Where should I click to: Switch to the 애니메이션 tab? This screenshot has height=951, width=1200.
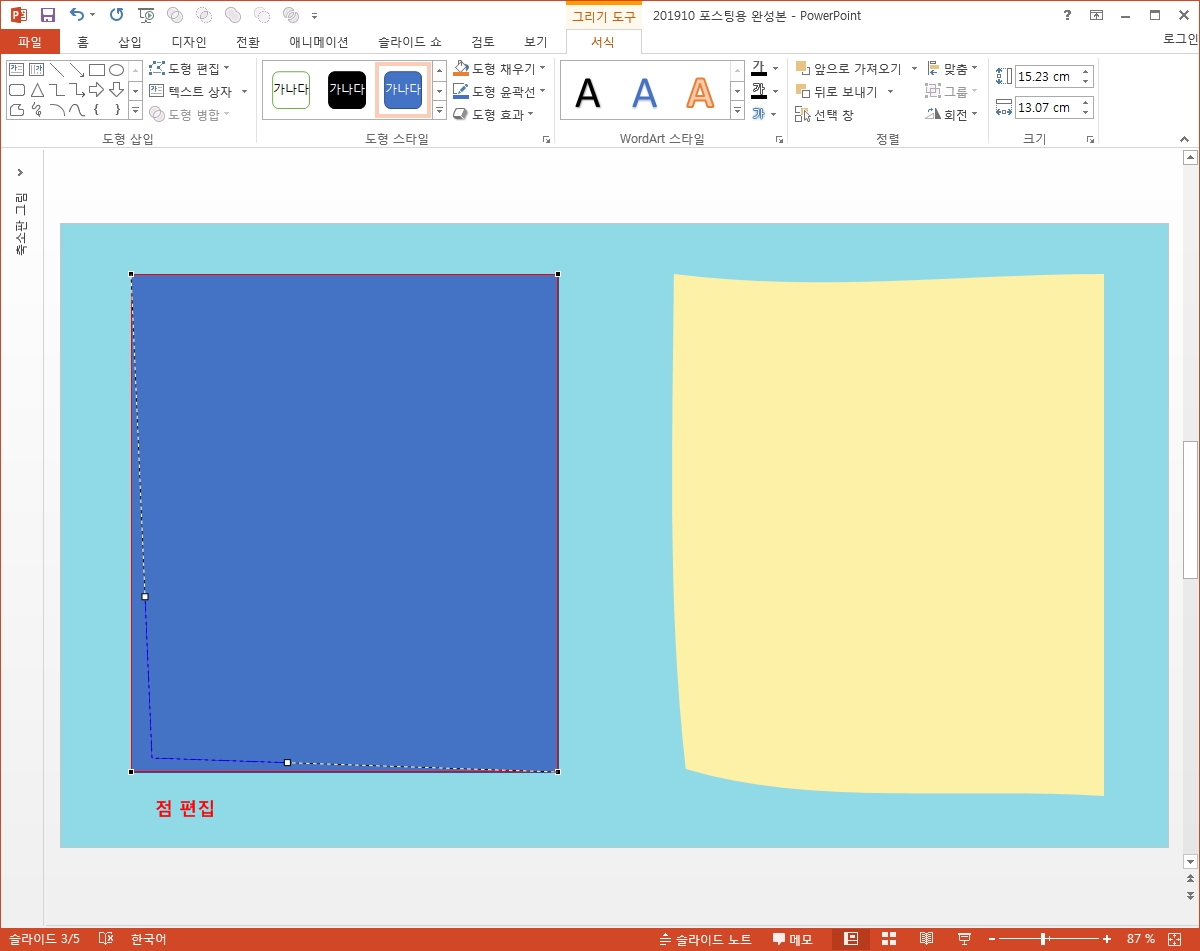tap(319, 42)
